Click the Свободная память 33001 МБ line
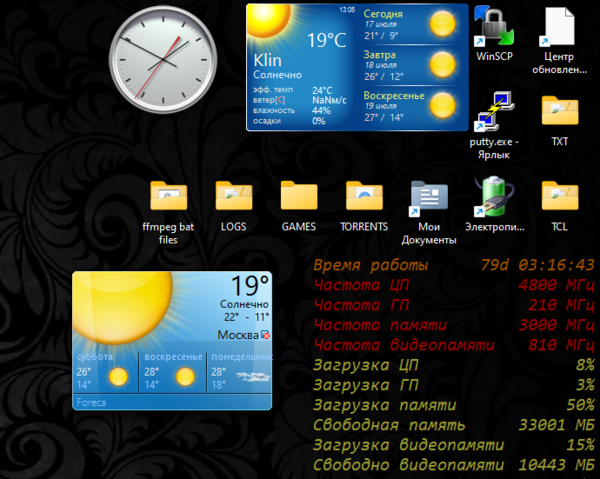This screenshot has height=479, width=600. [454, 425]
